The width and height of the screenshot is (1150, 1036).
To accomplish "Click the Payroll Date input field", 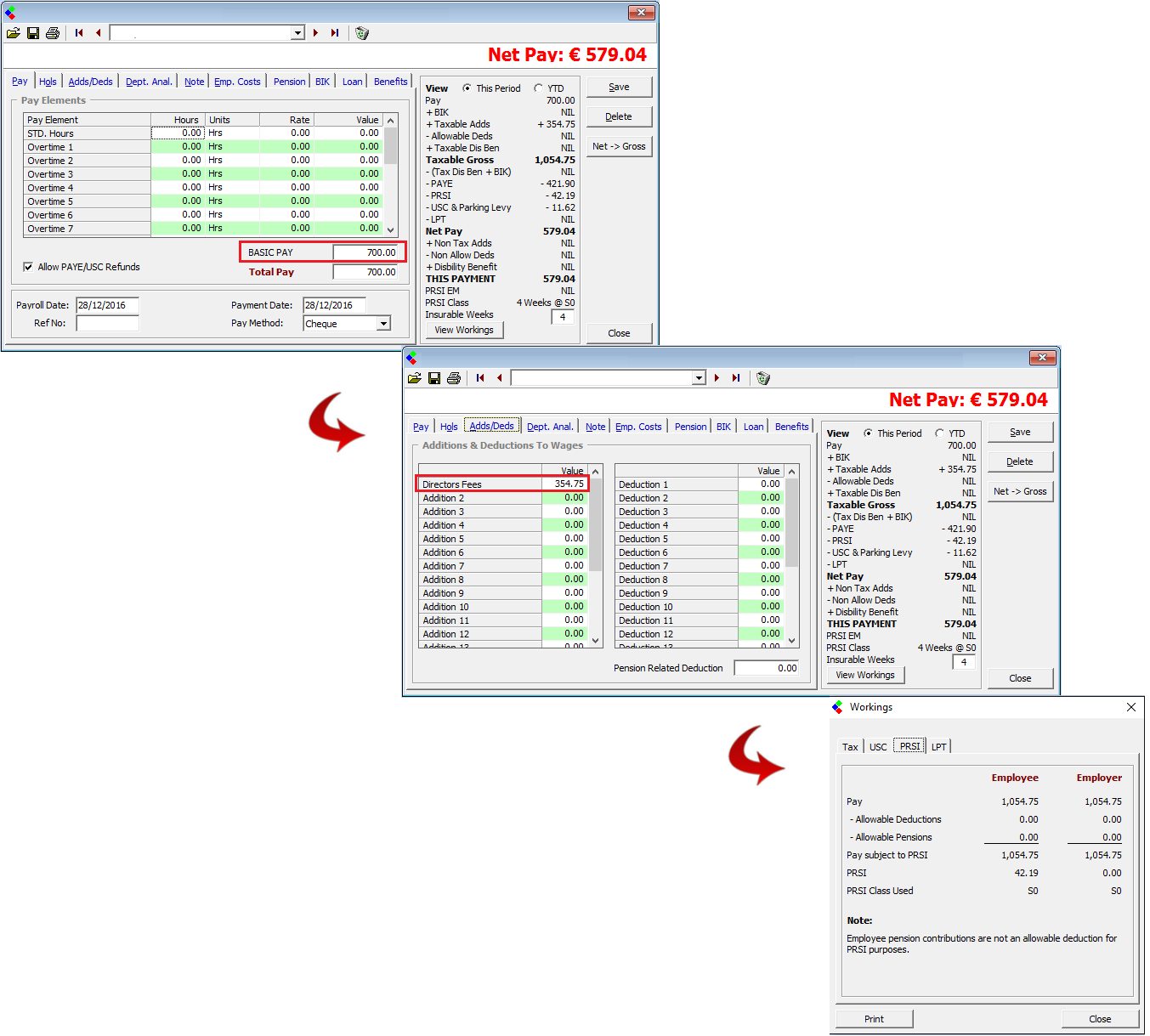I will [x=107, y=305].
